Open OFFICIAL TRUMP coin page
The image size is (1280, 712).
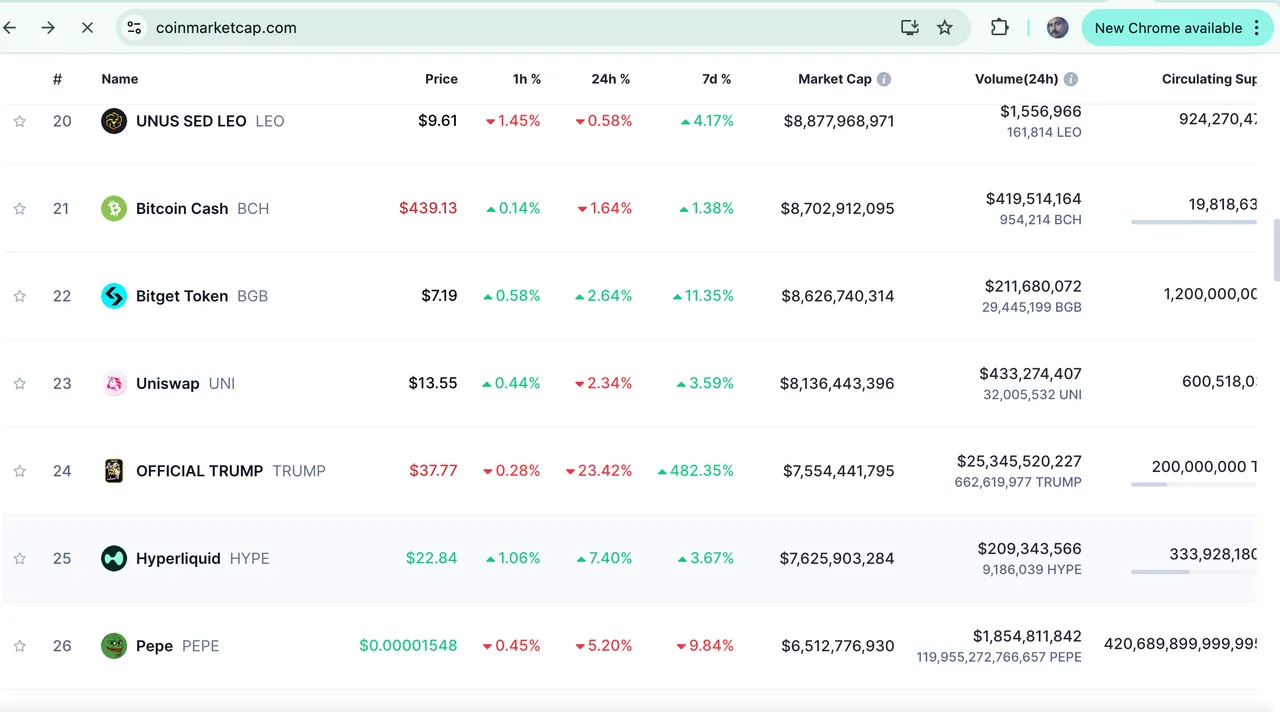point(200,471)
